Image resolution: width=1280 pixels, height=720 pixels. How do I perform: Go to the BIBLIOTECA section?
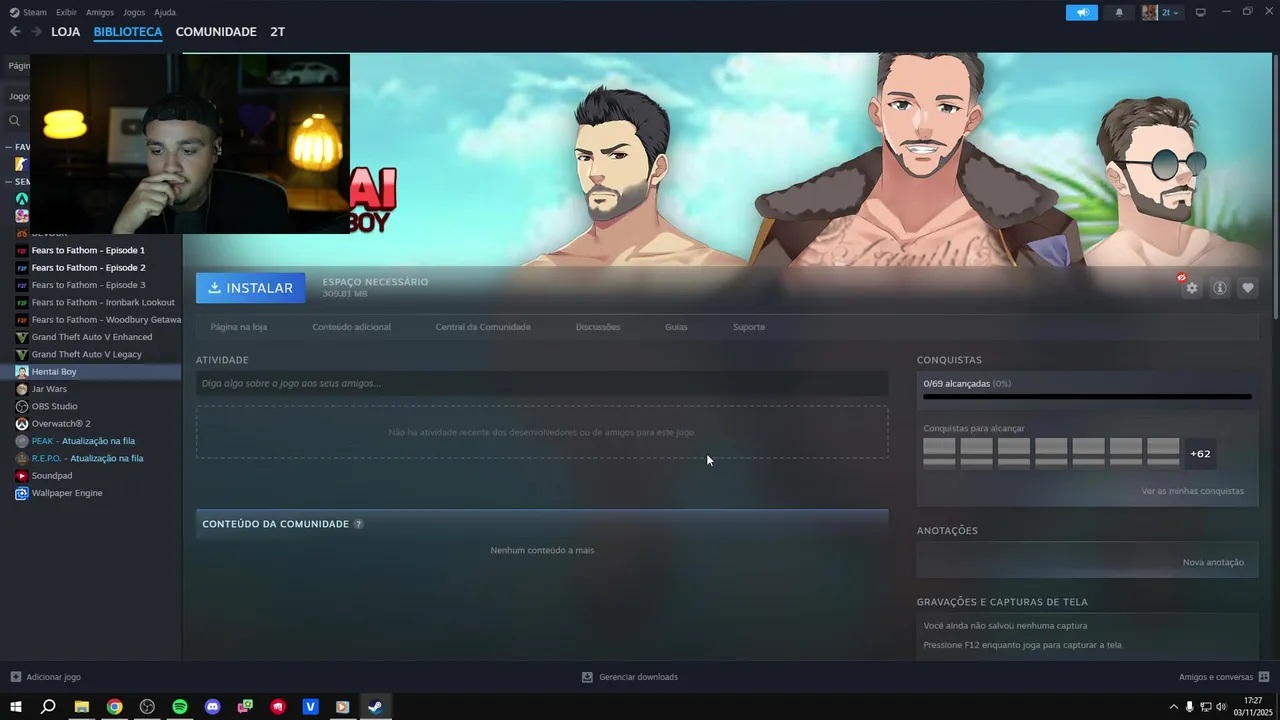(128, 32)
